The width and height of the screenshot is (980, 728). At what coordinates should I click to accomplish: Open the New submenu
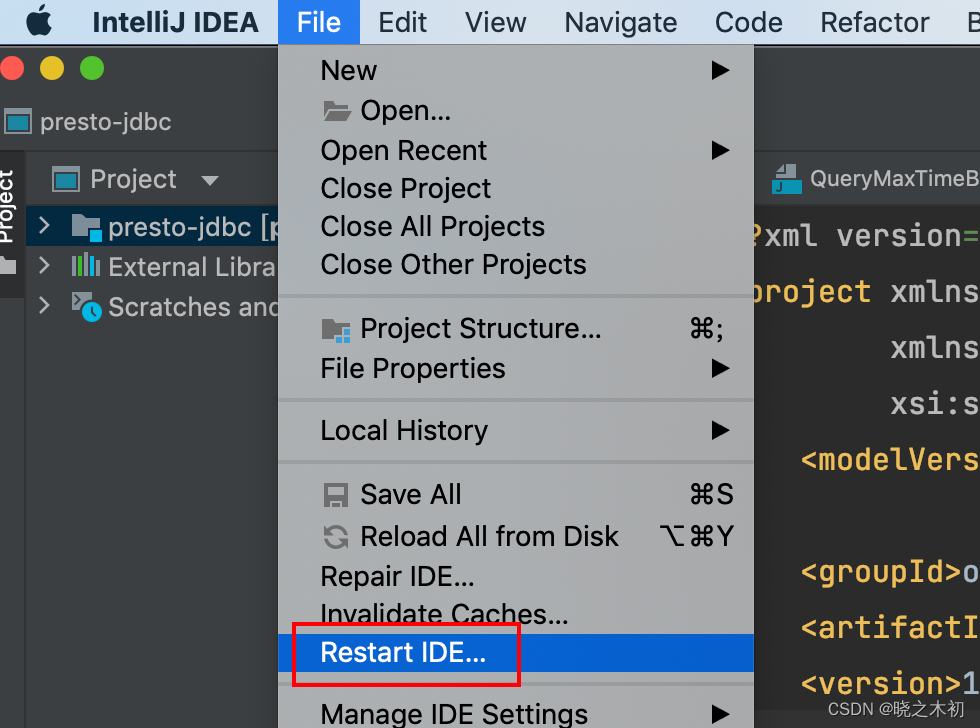coord(349,71)
